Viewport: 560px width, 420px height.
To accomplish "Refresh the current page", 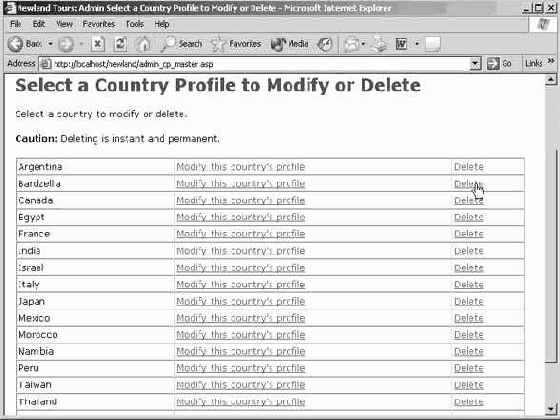I will click(x=120, y=44).
